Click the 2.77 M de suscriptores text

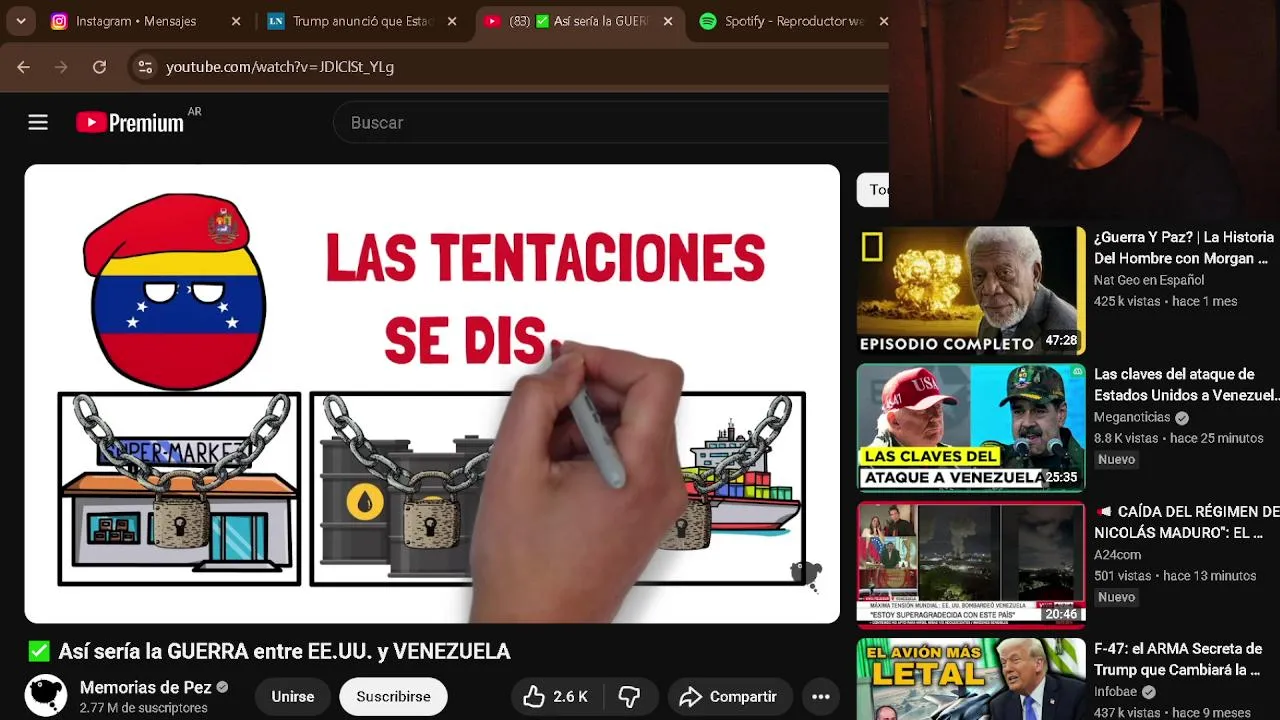click(143, 708)
